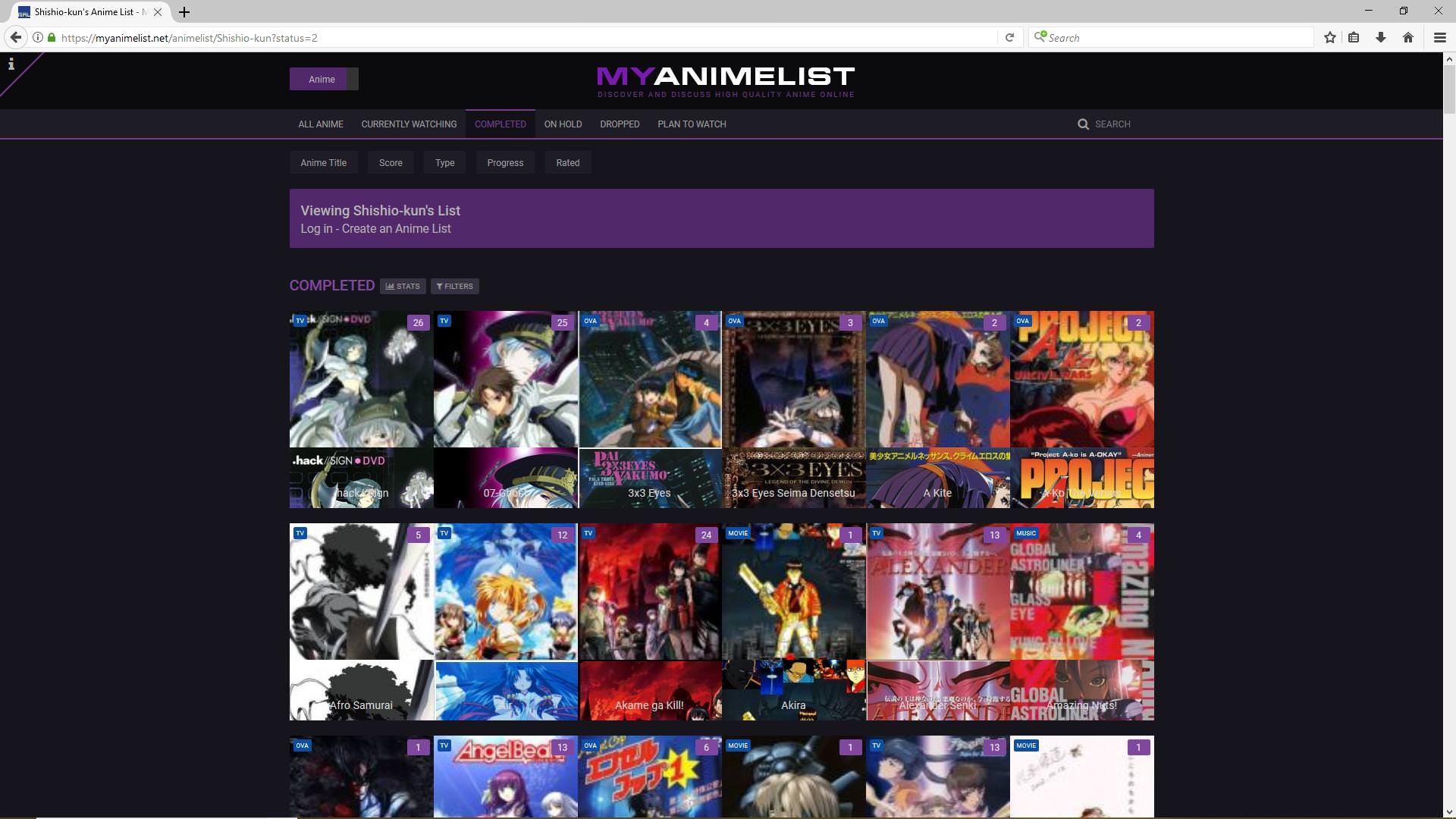This screenshot has height=819, width=1456.
Task: Sort list by Anime Title
Action: pyautogui.click(x=323, y=162)
